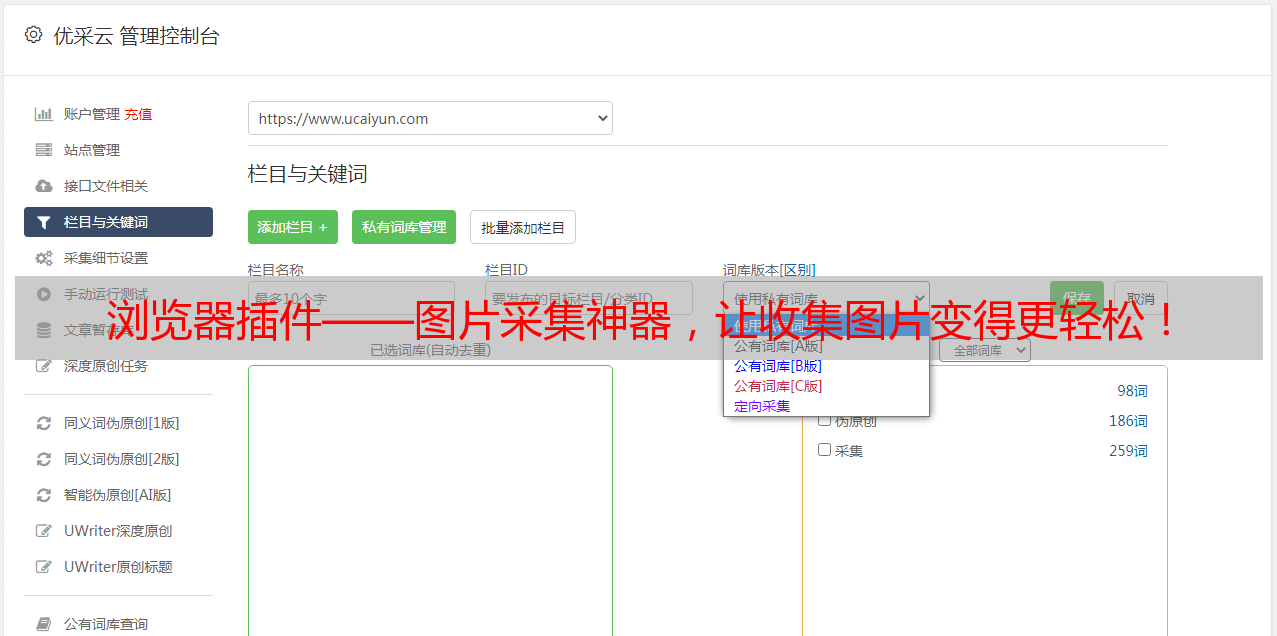The height and width of the screenshot is (636, 1277).
Task: Open the 词库版本 dropdown showing 使用私有词库
Action: tap(826, 298)
